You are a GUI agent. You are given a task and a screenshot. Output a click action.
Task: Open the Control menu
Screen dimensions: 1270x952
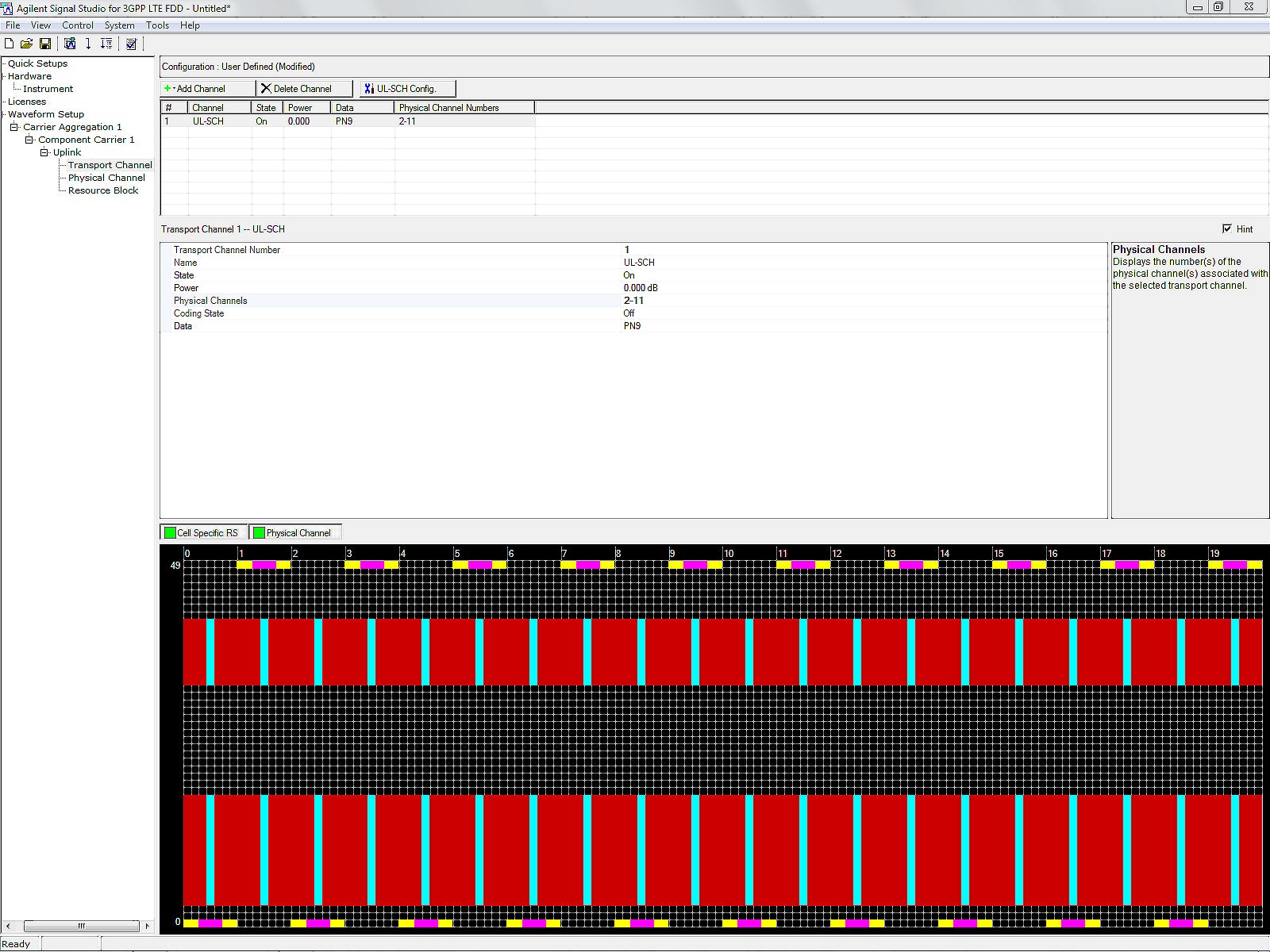tap(78, 25)
